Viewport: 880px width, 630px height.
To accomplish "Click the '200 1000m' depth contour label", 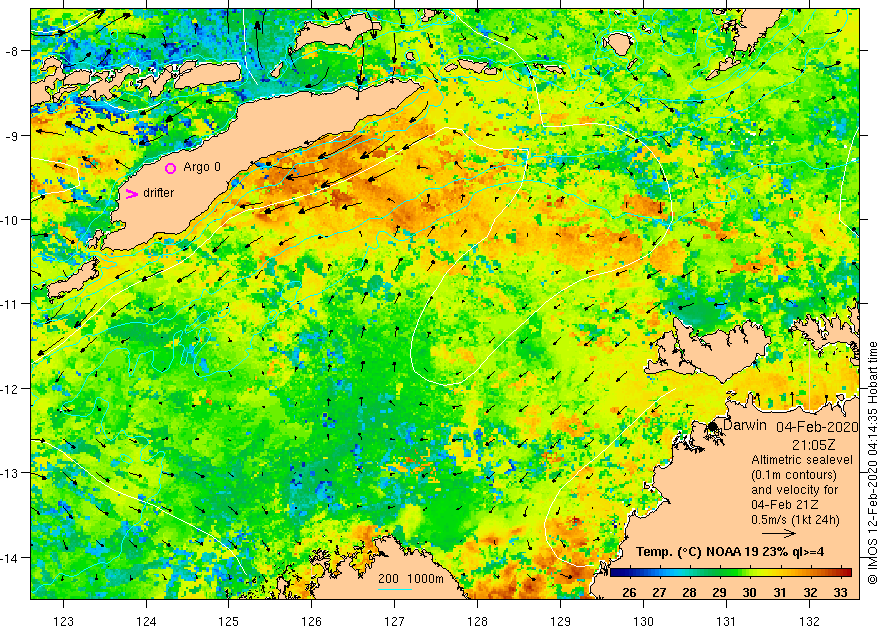I will pyautogui.click(x=411, y=579).
